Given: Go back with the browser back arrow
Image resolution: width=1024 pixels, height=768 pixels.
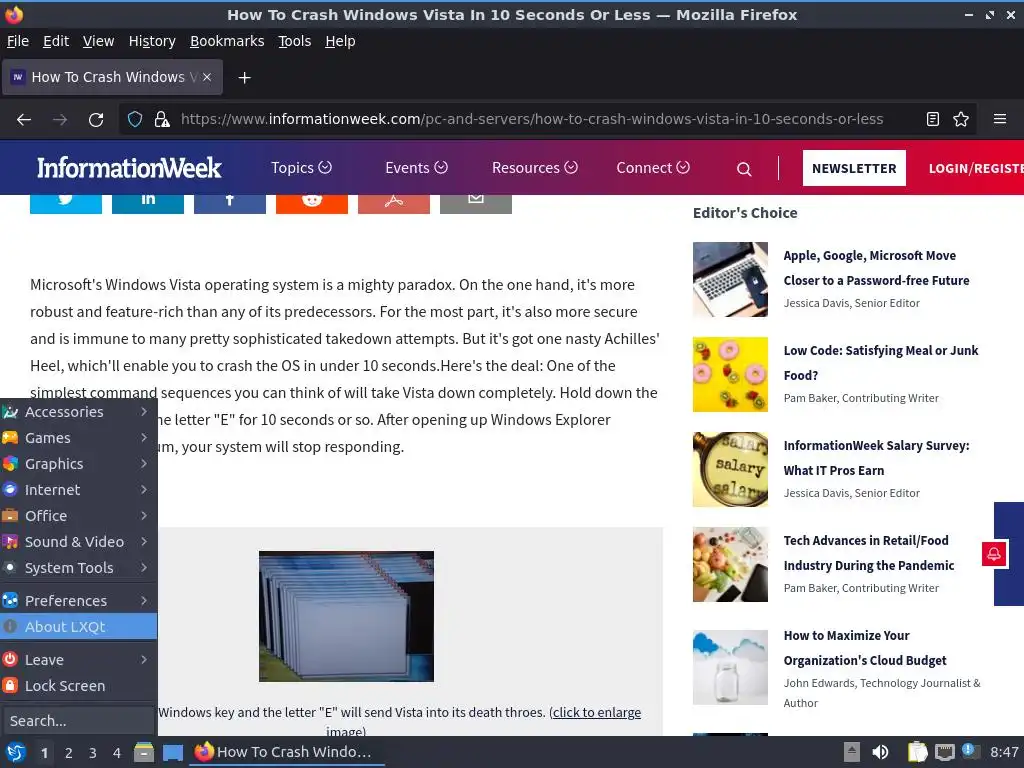Looking at the screenshot, I should coord(24,120).
